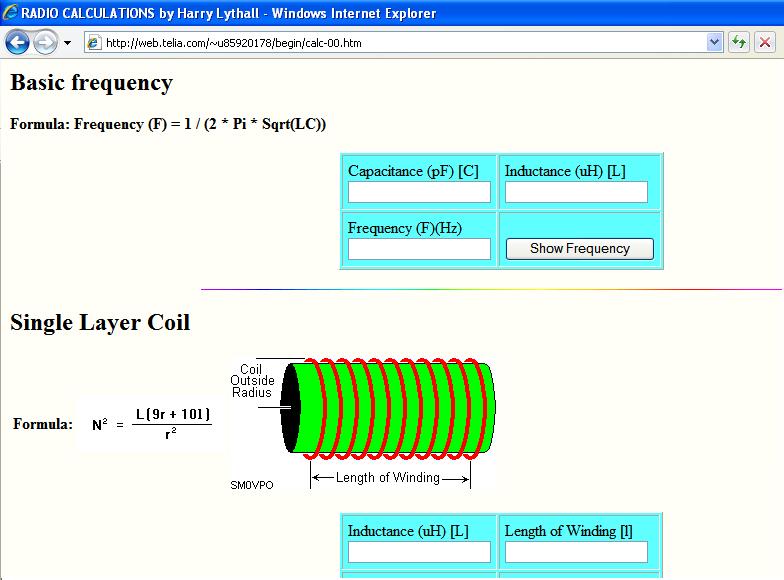Click the N² coil formula image
Screen dimensions: 784x580
point(152,424)
